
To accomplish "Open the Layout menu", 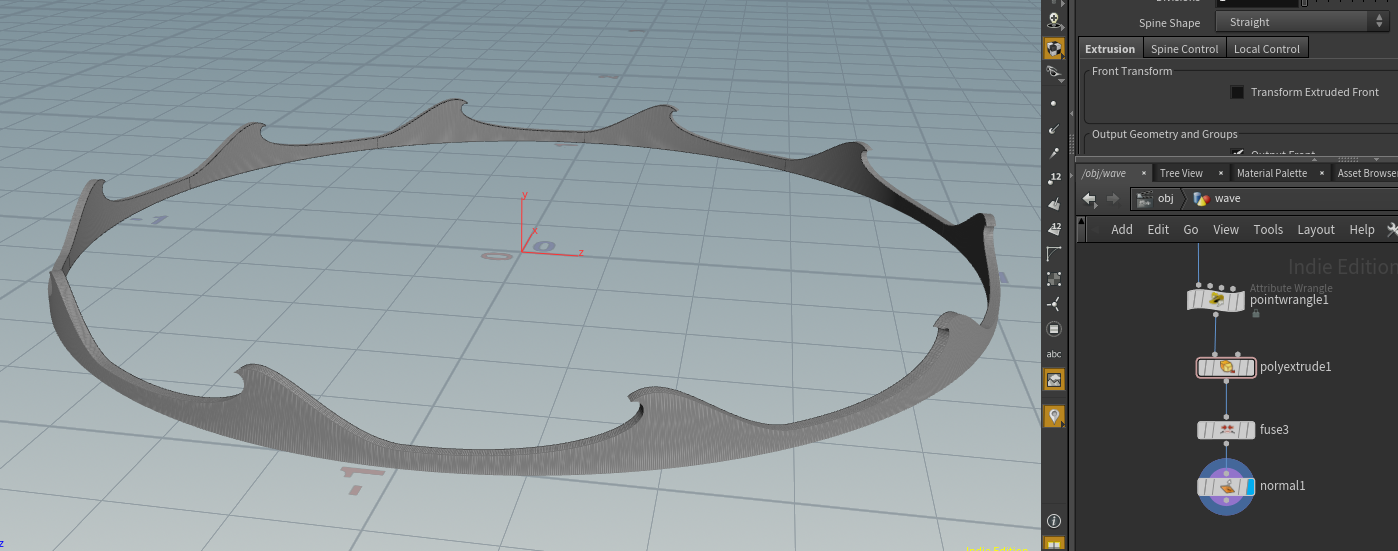I will pos(1316,229).
